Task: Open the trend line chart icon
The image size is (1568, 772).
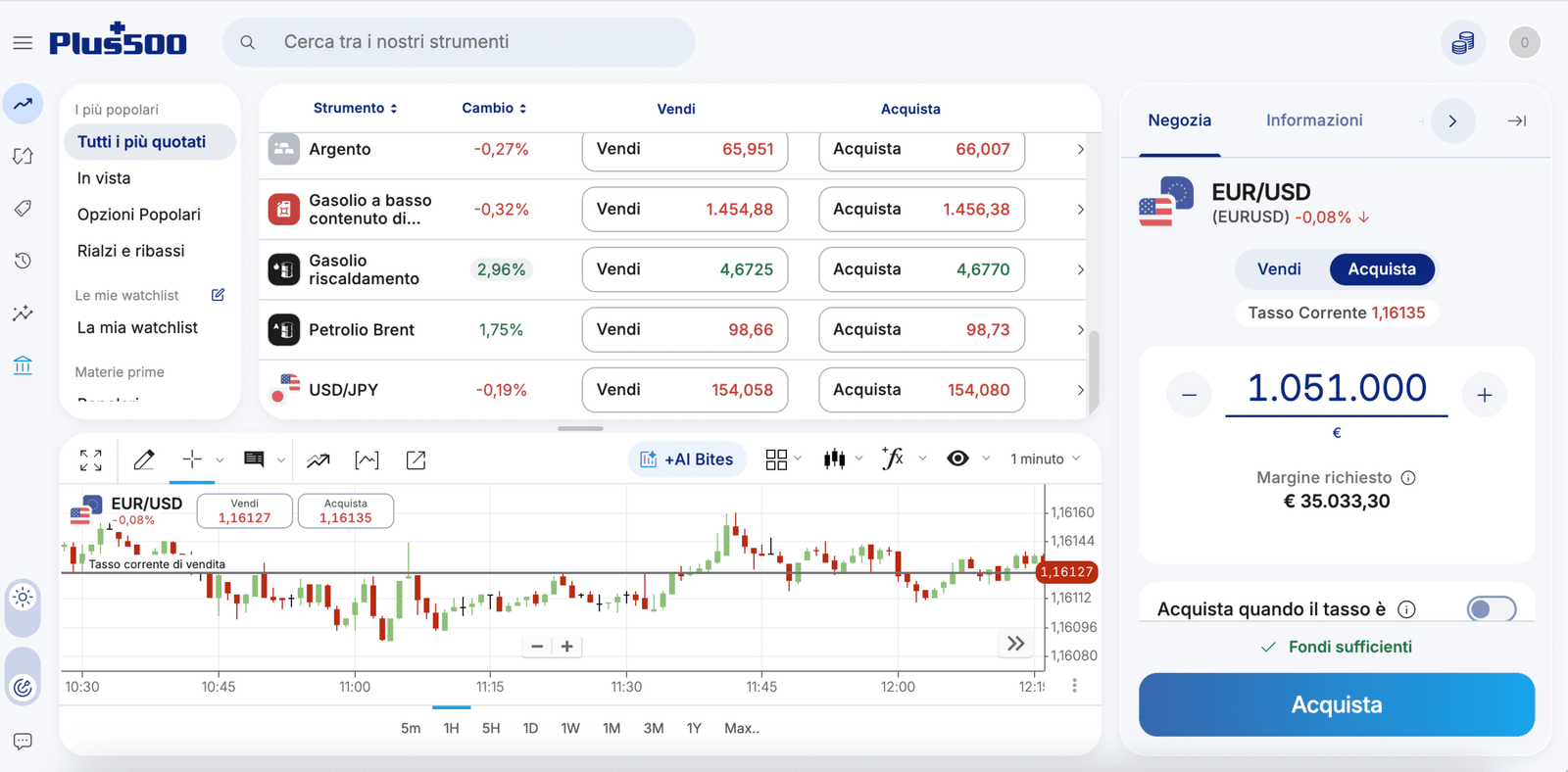Action: tap(318, 459)
